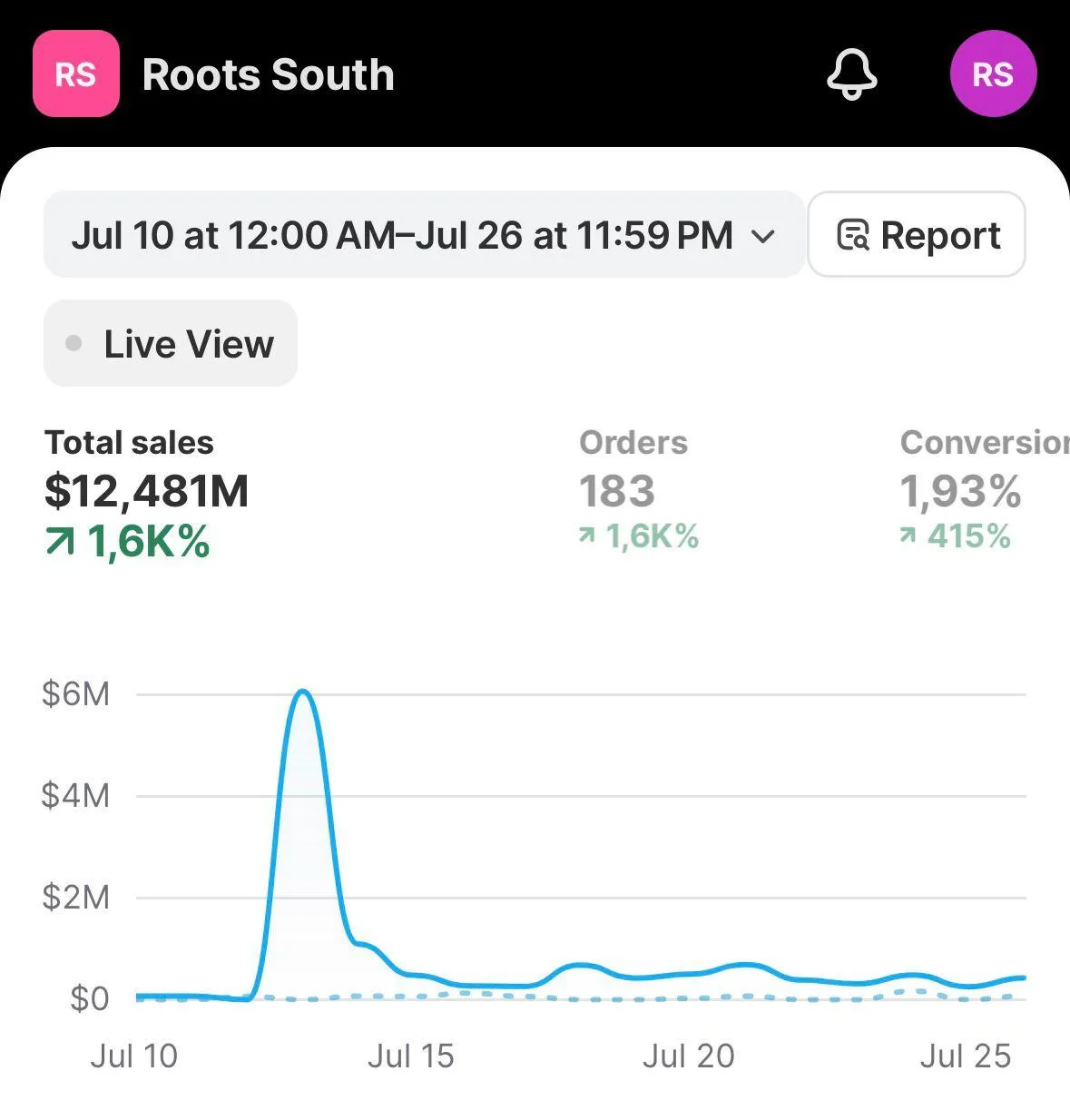Tap the pink RS store logo
Viewport: 1070px width, 1120px height.
[76, 74]
